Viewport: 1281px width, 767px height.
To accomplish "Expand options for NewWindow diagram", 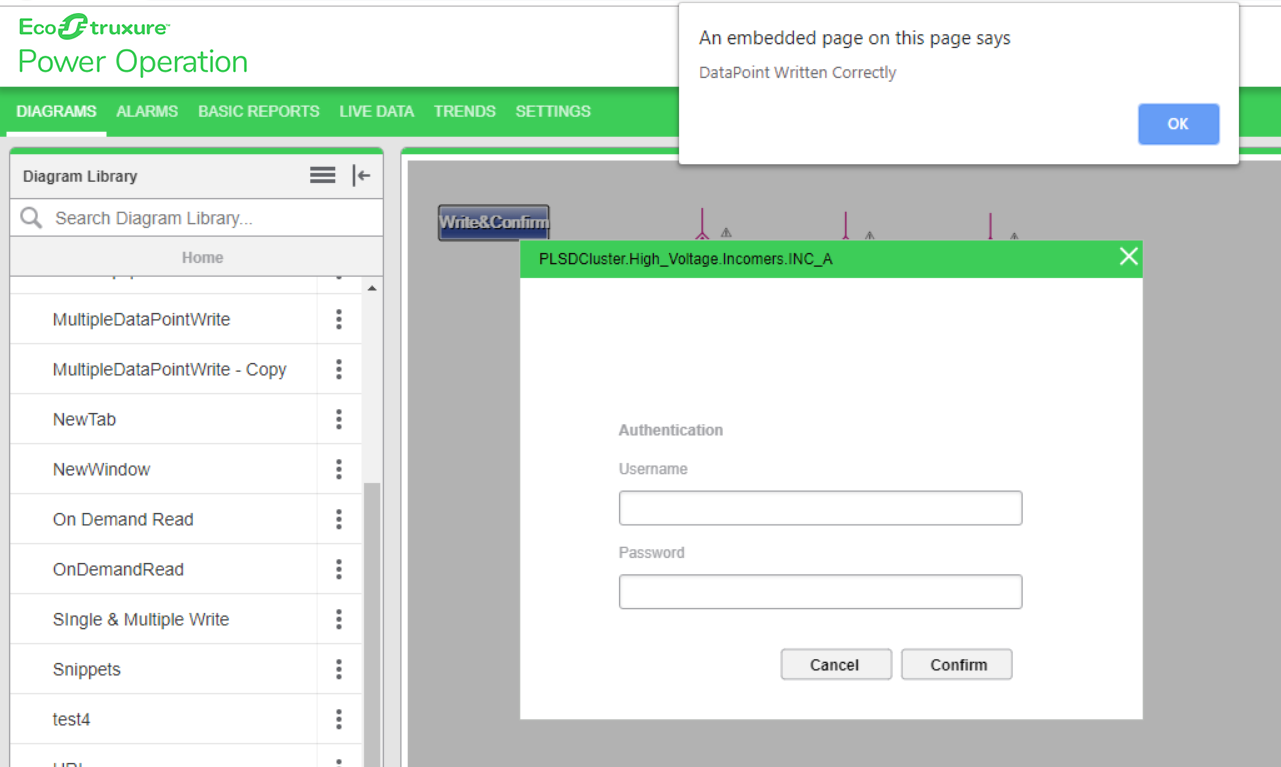I will click(x=339, y=470).
